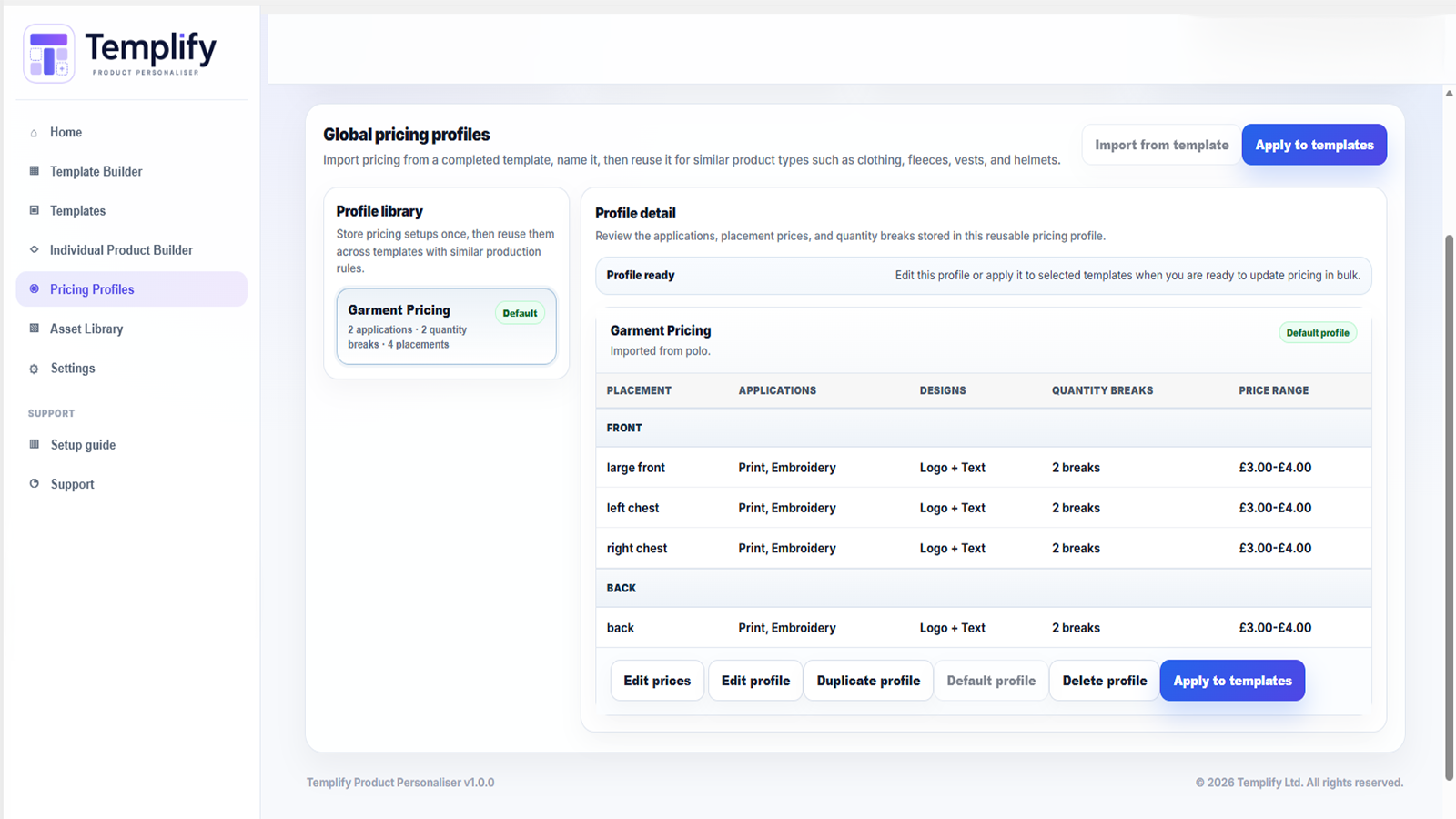Open Asset Library using its icon
This screenshot has width=1456, height=819.
click(34, 329)
